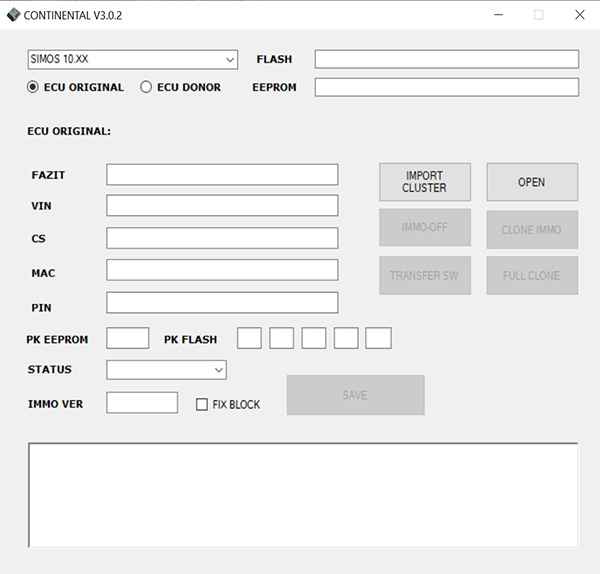This screenshot has width=600, height=574.
Task: Minimize the Continental window
Action: 499,15
